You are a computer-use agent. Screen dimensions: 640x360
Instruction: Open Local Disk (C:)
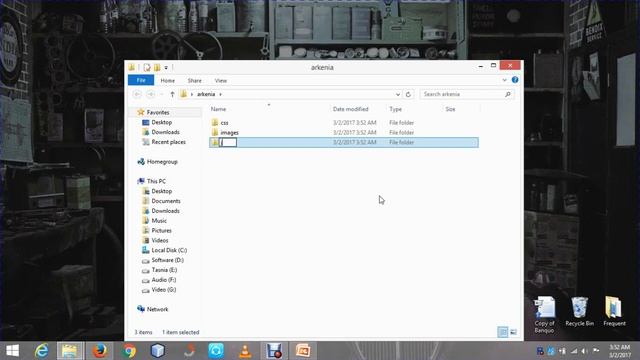coord(169,250)
